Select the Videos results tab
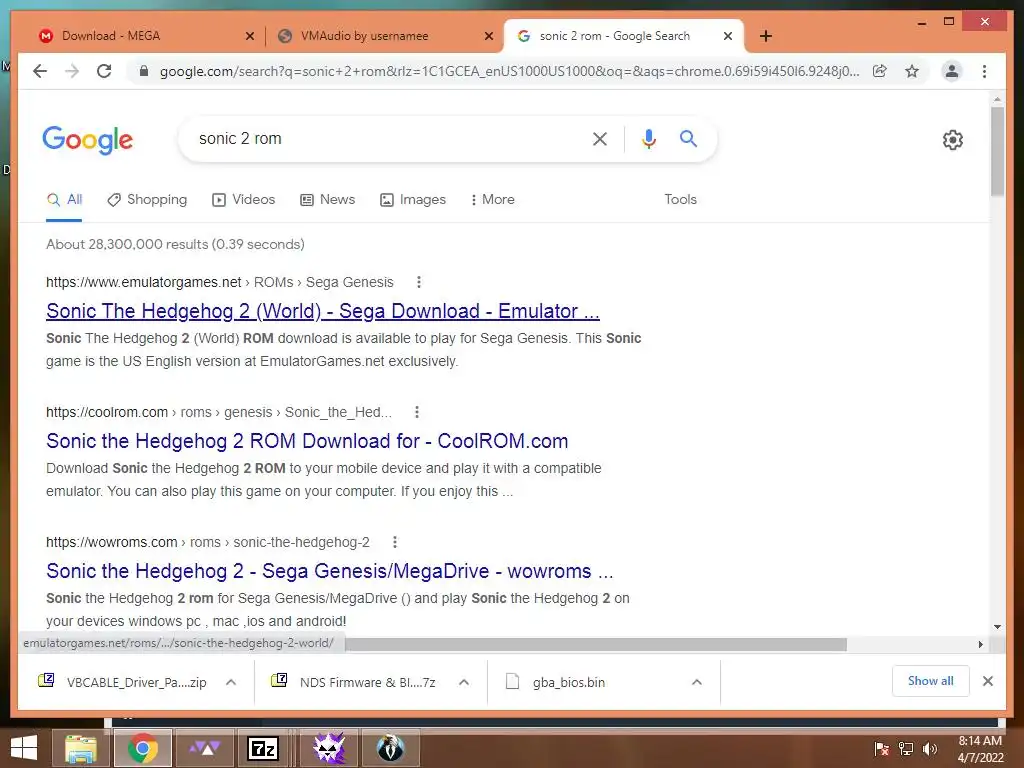The height and width of the screenshot is (768, 1024). [x=244, y=199]
